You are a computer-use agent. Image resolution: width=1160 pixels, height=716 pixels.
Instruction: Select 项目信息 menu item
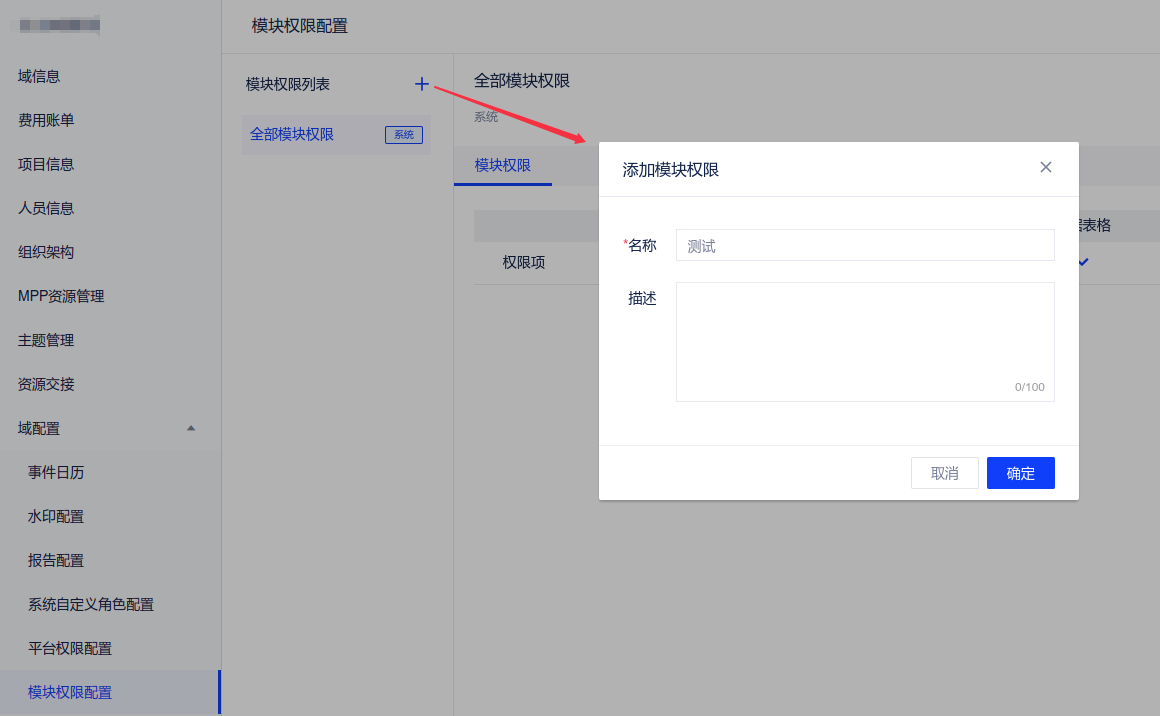(46, 164)
